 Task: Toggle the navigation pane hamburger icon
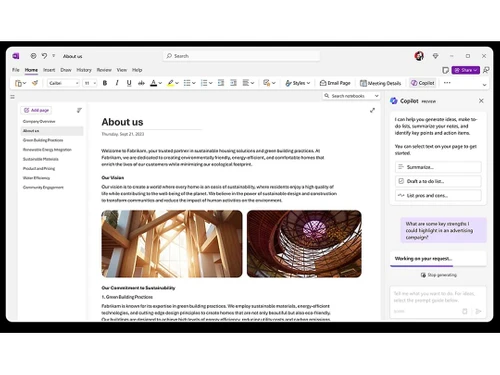pyautogui.click(x=12, y=97)
